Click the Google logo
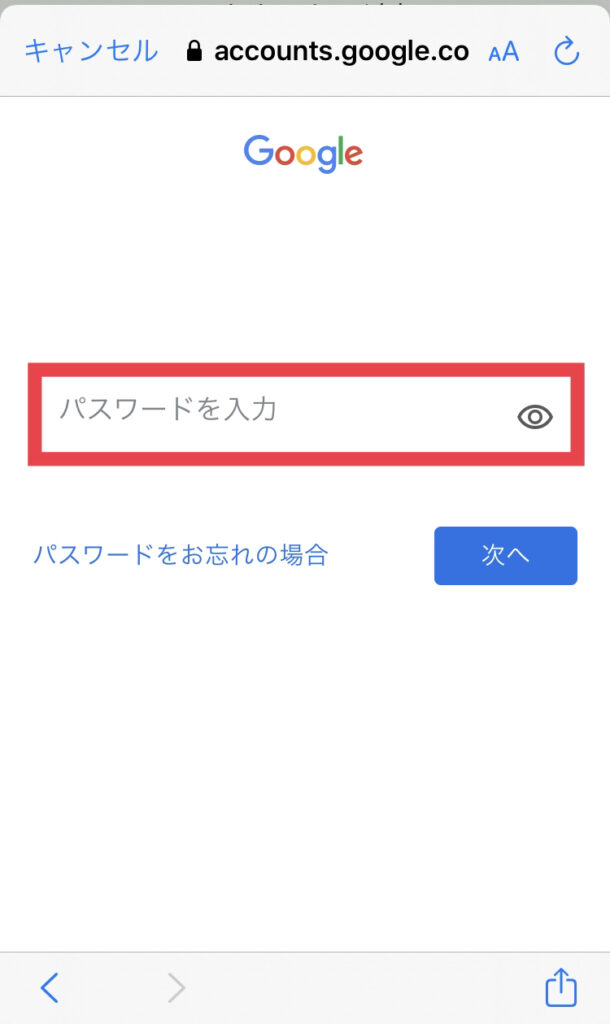The width and height of the screenshot is (610, 1024). point(303,153)
